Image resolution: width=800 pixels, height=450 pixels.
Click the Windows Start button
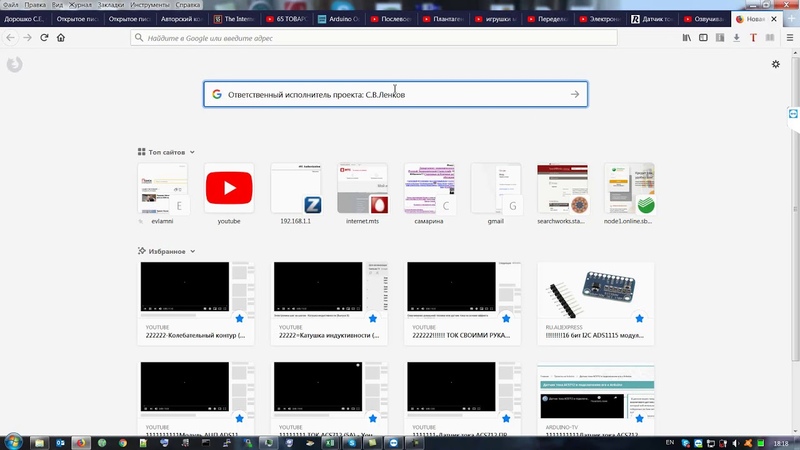[14, 441]
